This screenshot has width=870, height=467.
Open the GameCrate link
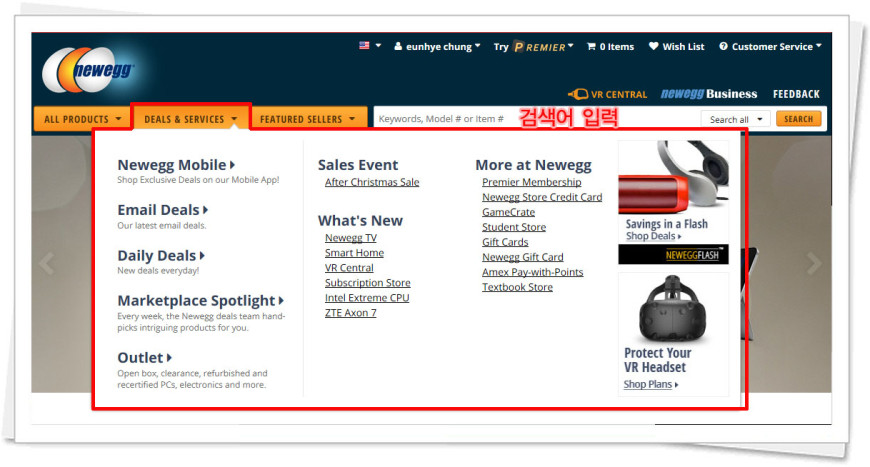coord(508,212)
